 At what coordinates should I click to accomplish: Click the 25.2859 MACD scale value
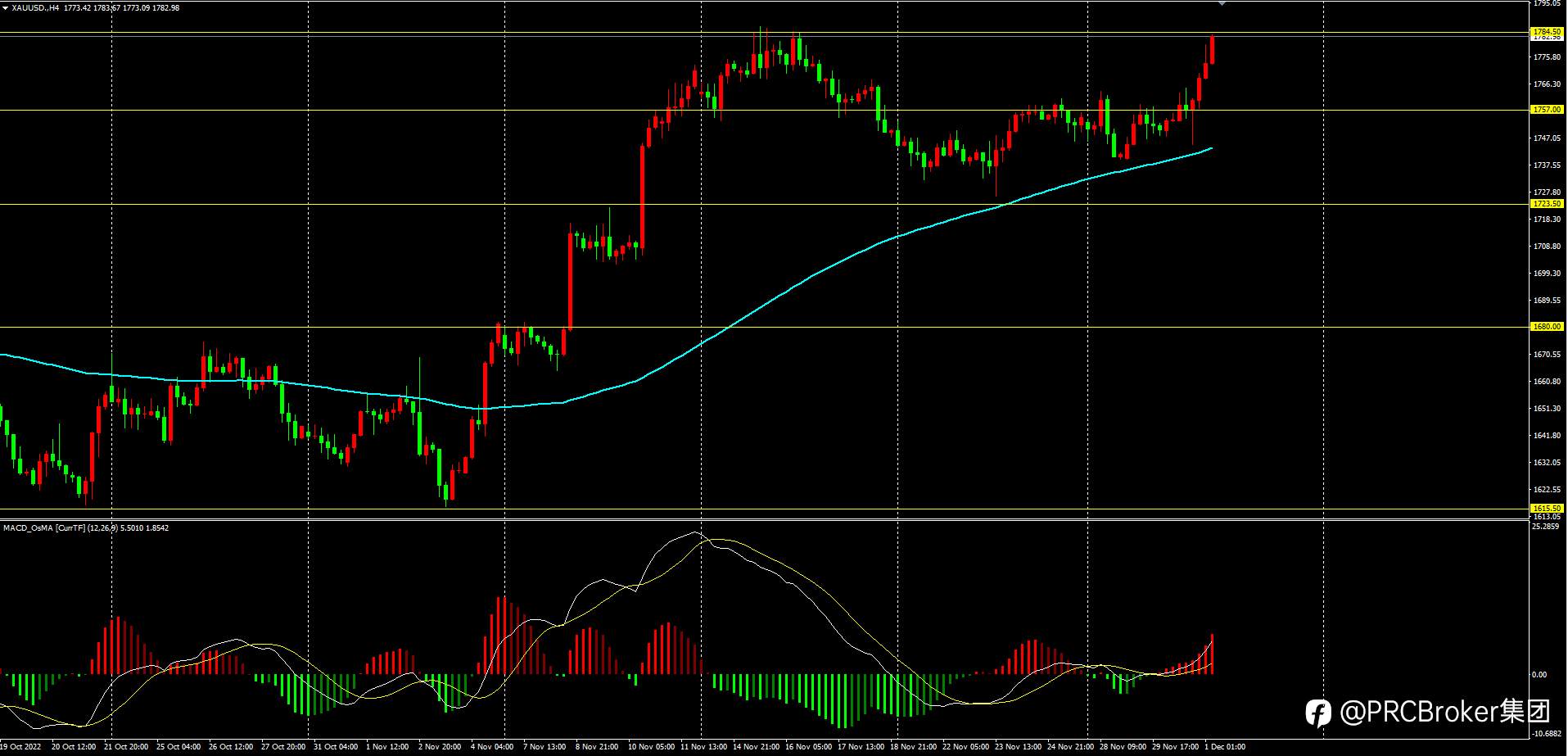pos(1545,527)
